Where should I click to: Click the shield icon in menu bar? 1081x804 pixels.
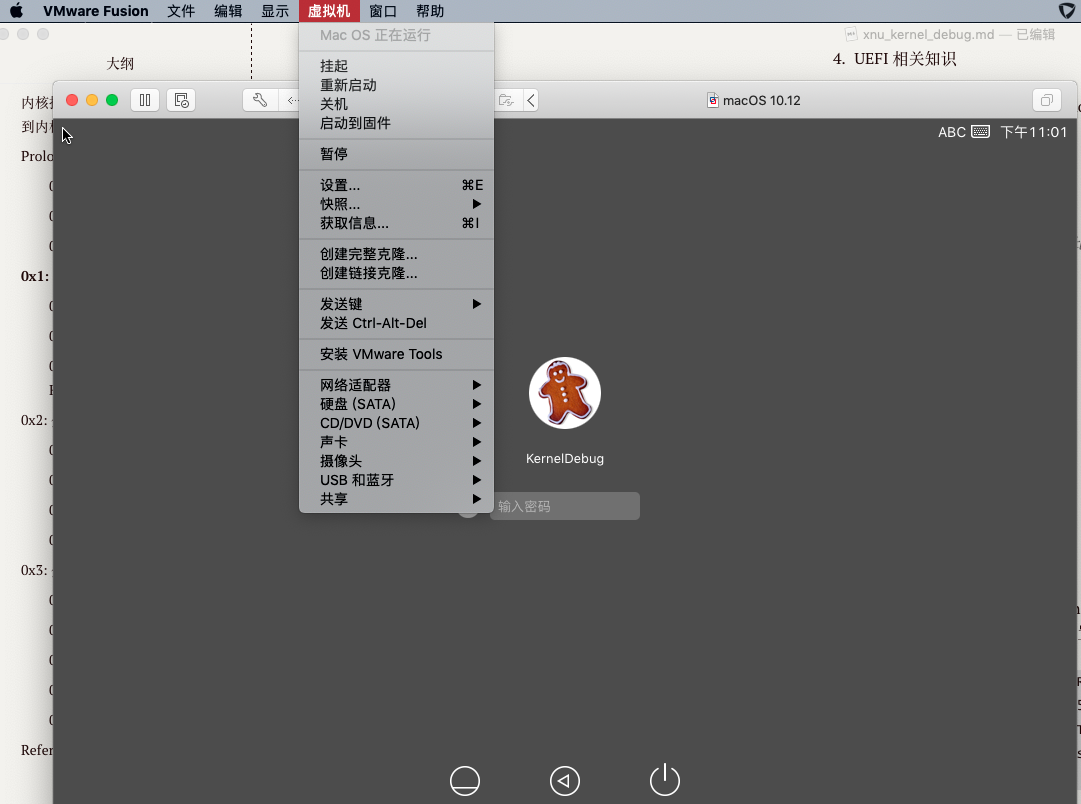(x=1067, y=10)
